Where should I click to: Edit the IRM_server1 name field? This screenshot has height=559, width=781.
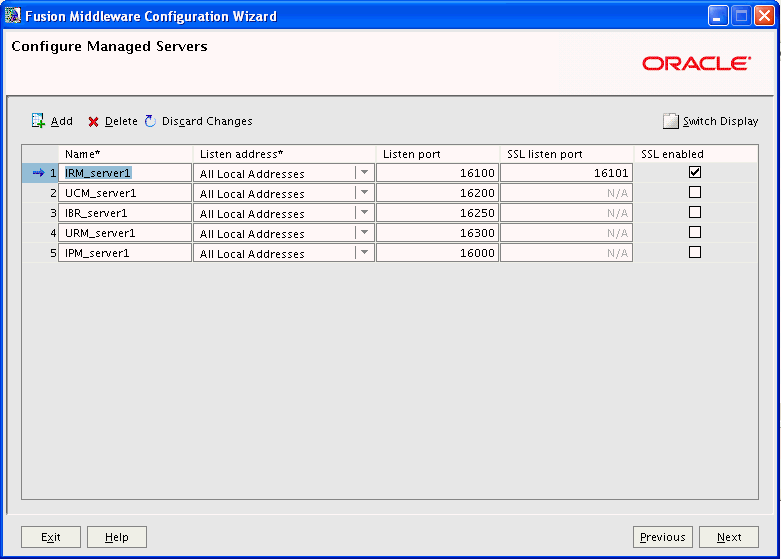click(125, 173)
